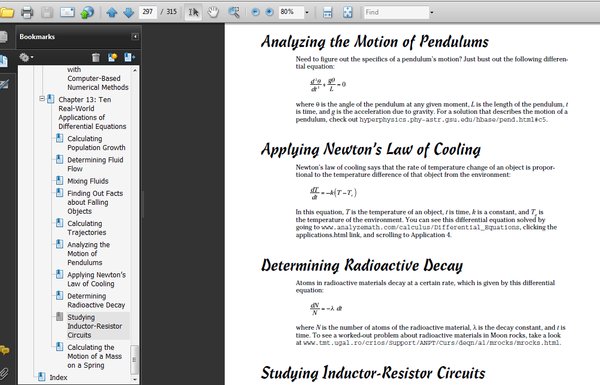Open the Signatures panel sidebar icon
600x385 pixels.
point(3,85)
